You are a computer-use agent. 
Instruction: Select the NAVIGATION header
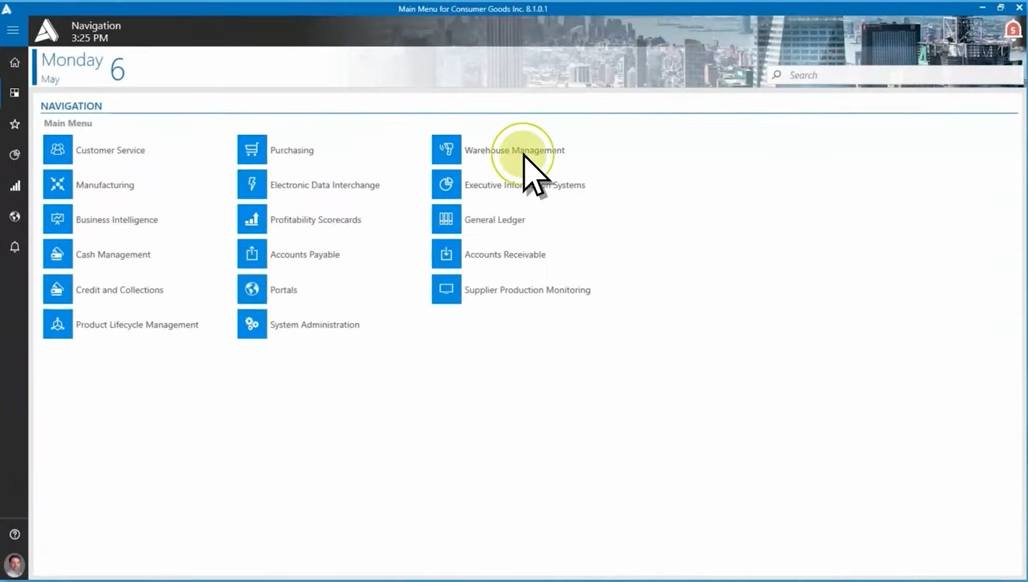(71, 105)
